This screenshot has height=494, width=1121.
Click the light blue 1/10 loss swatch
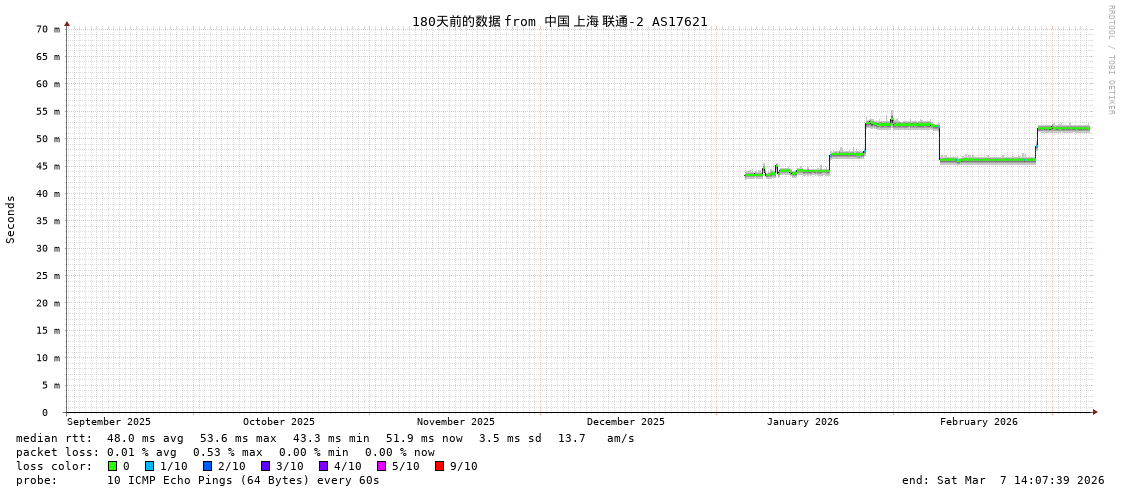click(149, 466)
